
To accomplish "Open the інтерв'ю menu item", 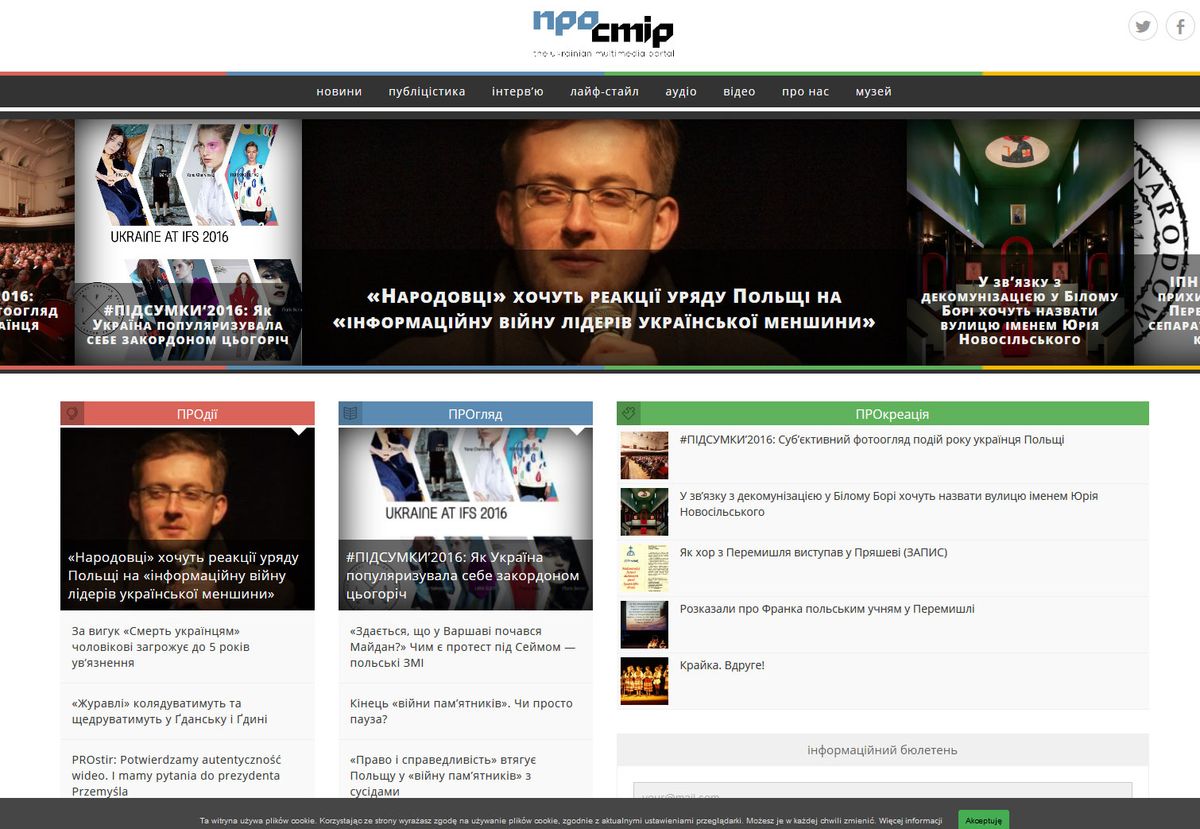I will [518, 91].
